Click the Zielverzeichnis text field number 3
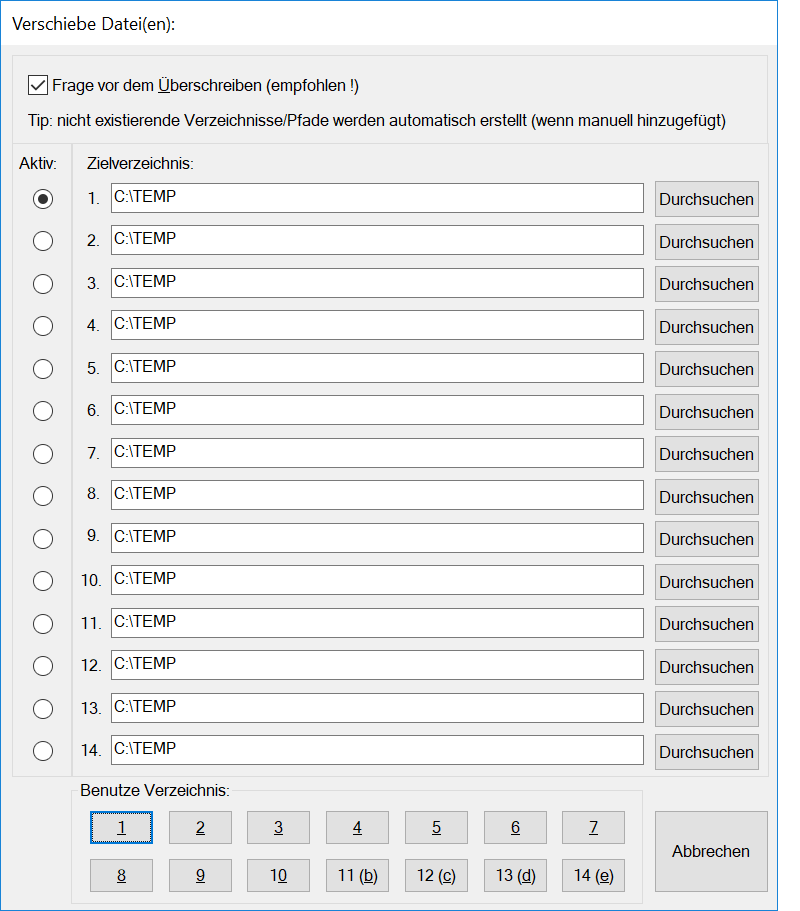Screen dimensions: 800x911 377,283
